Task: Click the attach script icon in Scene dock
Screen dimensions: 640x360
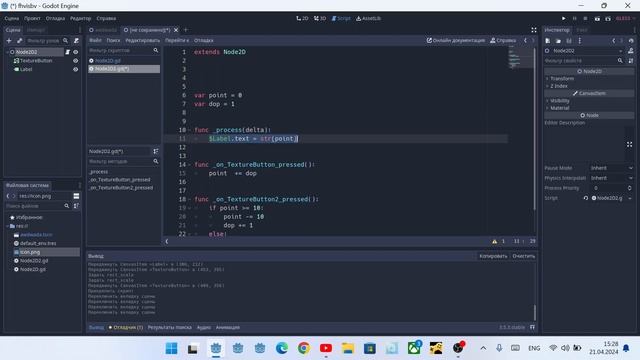Action: click(x=76, y=40)
